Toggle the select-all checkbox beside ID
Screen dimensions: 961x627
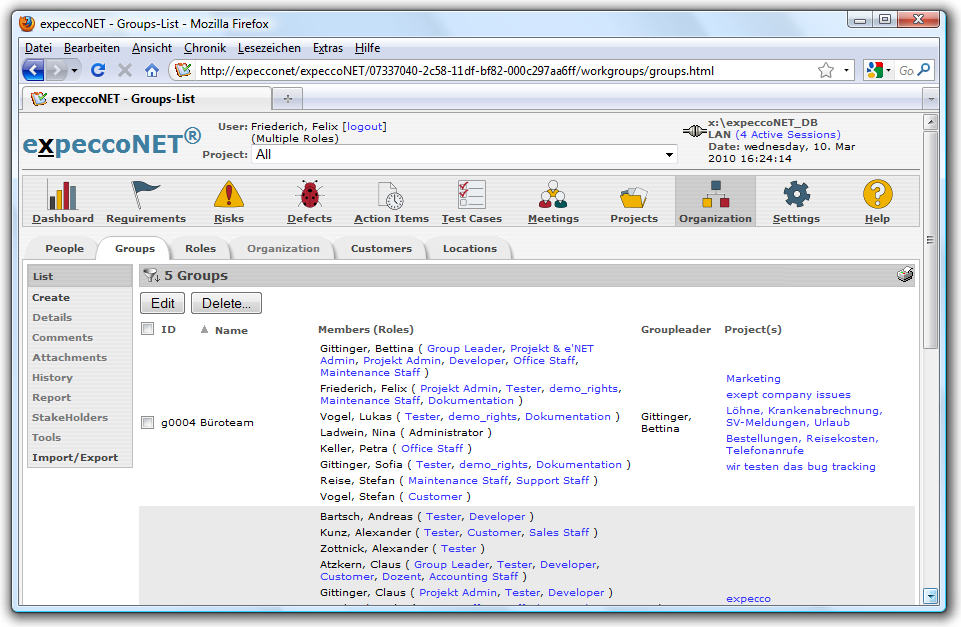(x=148, y=329)
